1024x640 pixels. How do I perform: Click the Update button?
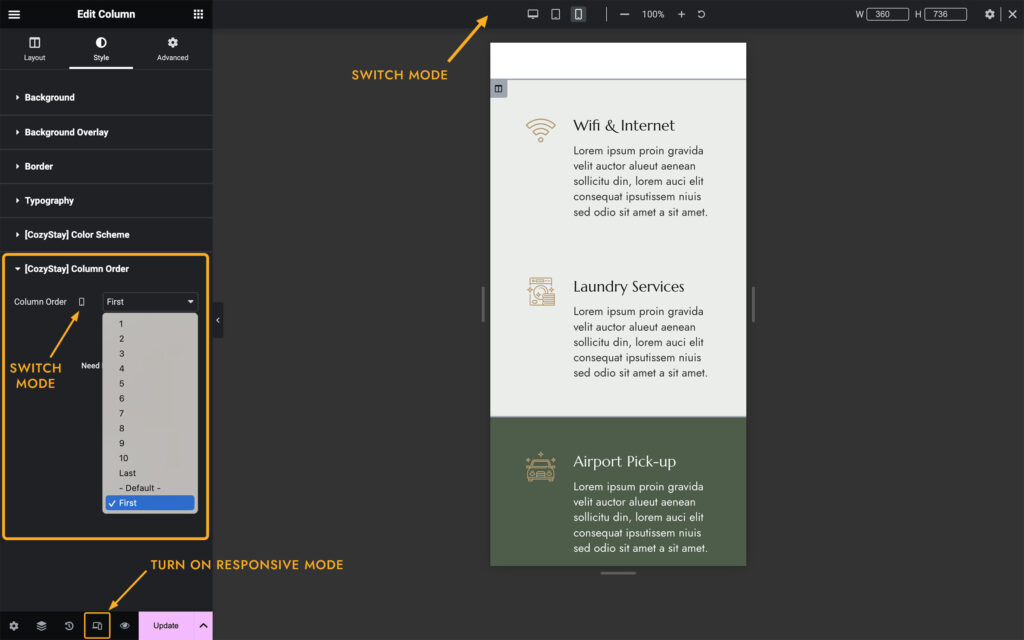(x=166, y=625)
